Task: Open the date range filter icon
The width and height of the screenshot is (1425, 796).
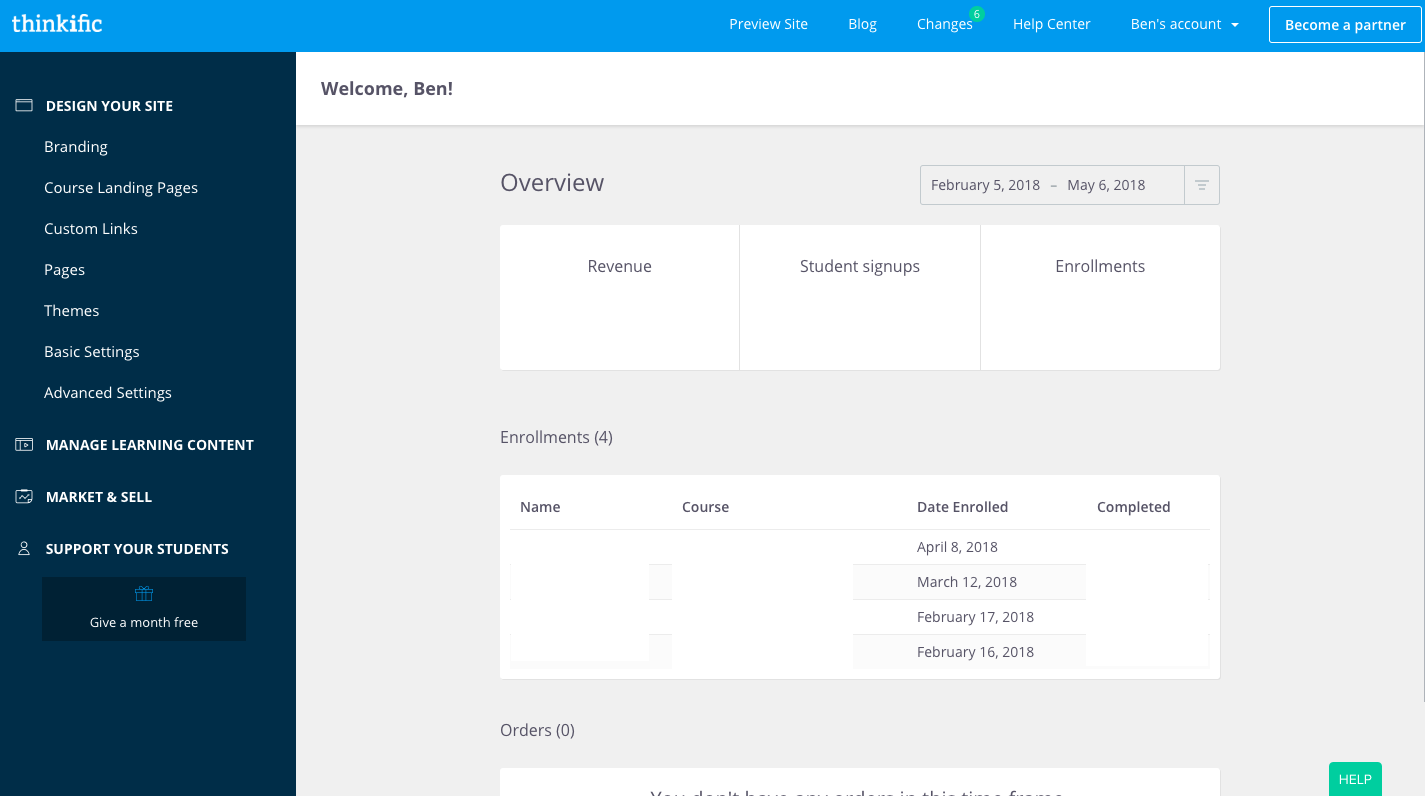Action: (x=1202, y=185)
